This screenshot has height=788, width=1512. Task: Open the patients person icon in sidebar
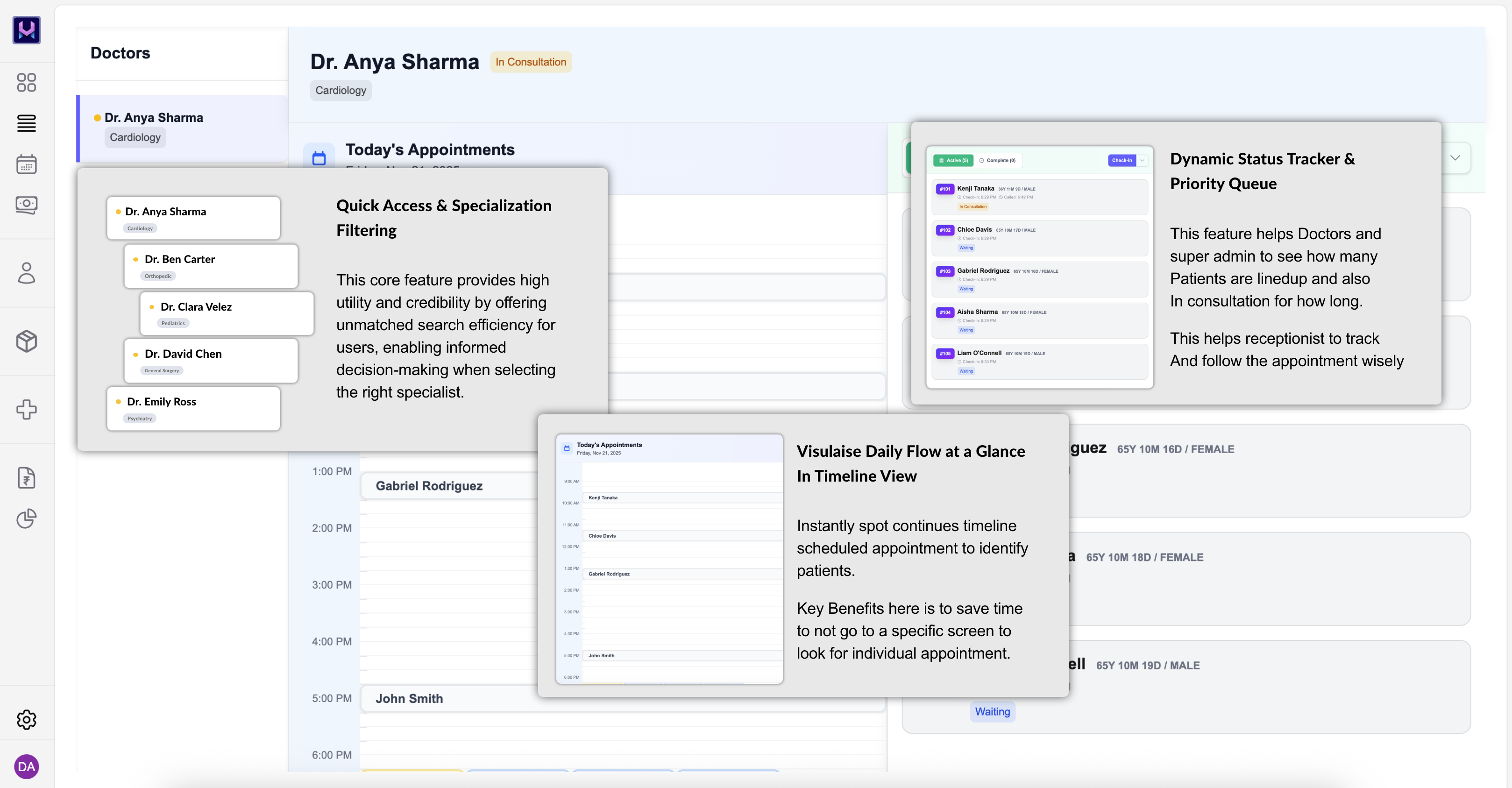pyautogui.click(x=27, y=273)
